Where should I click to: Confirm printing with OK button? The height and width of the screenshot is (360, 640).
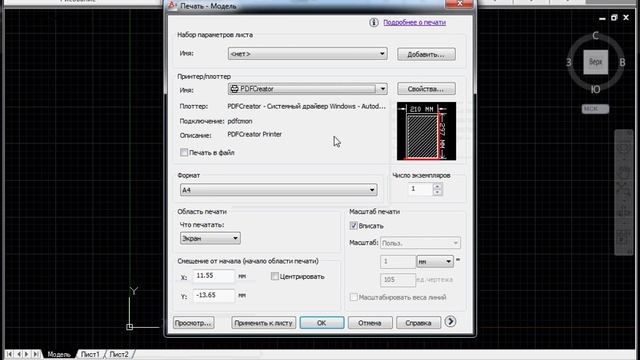tap(322, 322)
